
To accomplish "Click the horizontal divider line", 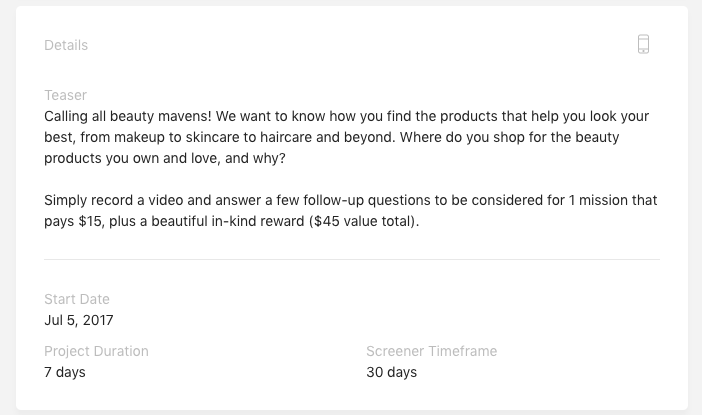I will (x=352, y=259).
